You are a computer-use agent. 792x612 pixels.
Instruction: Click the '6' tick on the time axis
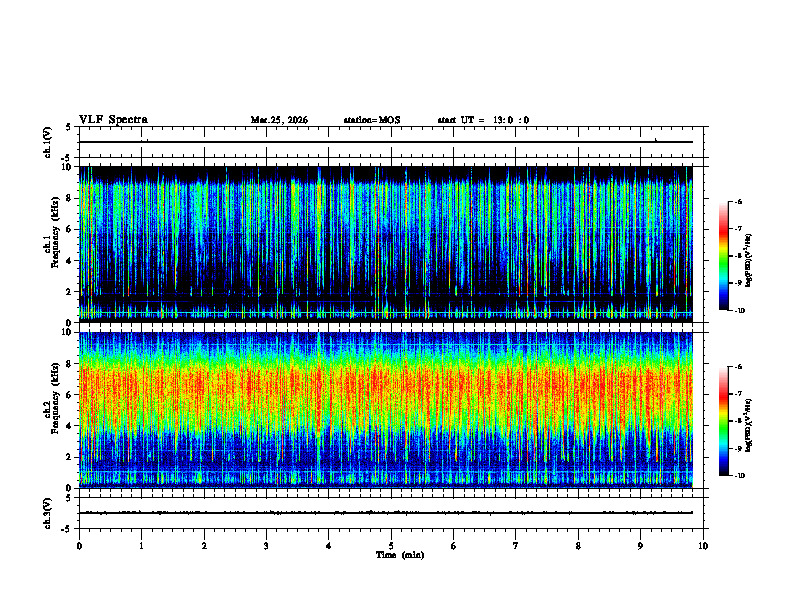click(454, 546)
